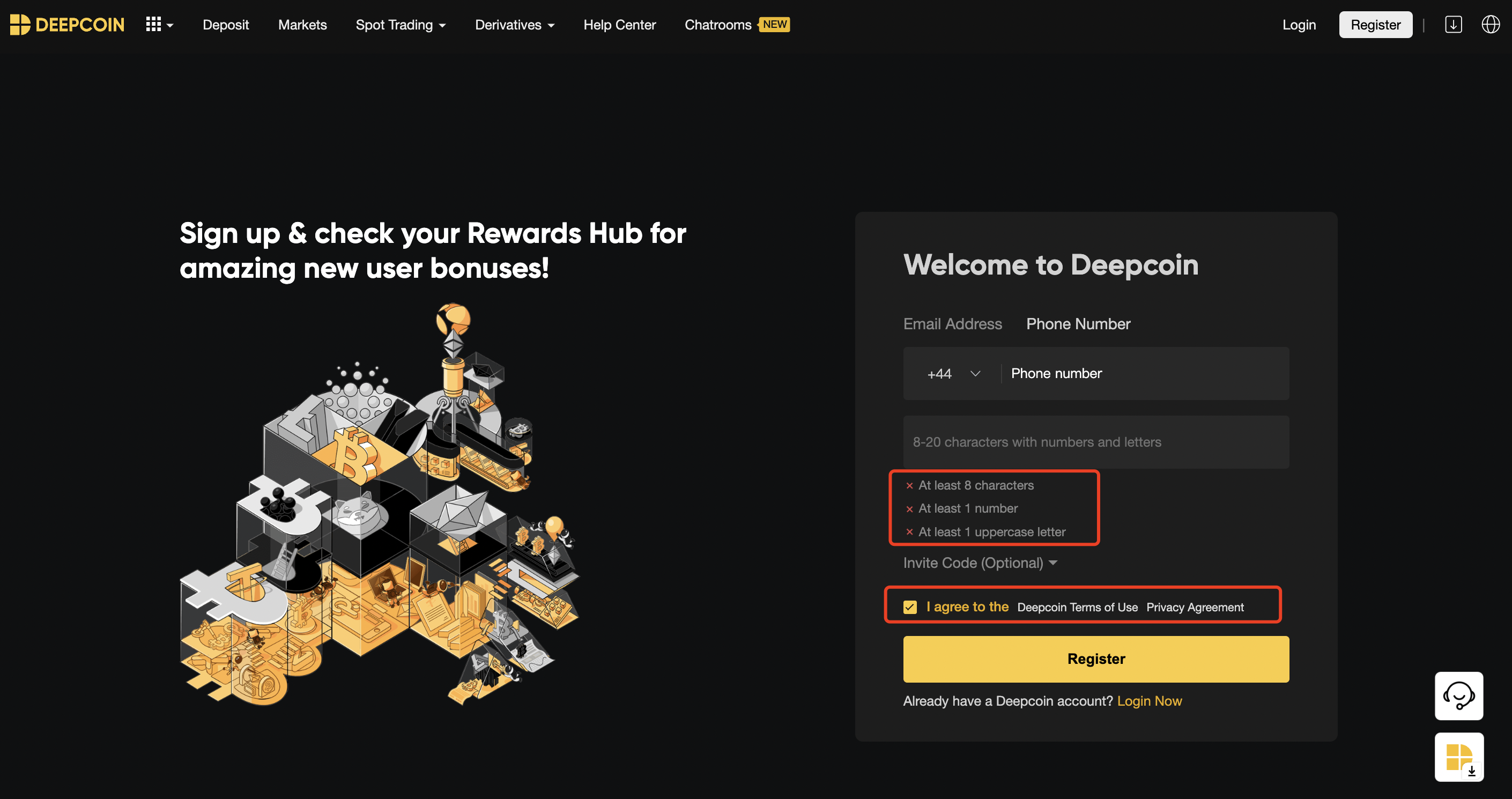
Task: Click the 'At least 1 number' requirement text
Action: [x=968, y=509]
